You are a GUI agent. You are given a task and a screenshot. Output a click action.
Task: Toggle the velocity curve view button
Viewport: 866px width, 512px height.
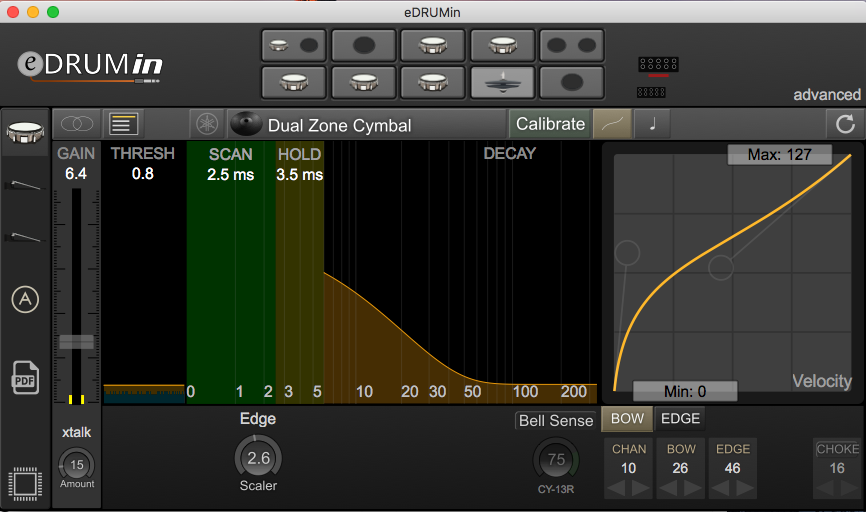click(x=612, y=124)
